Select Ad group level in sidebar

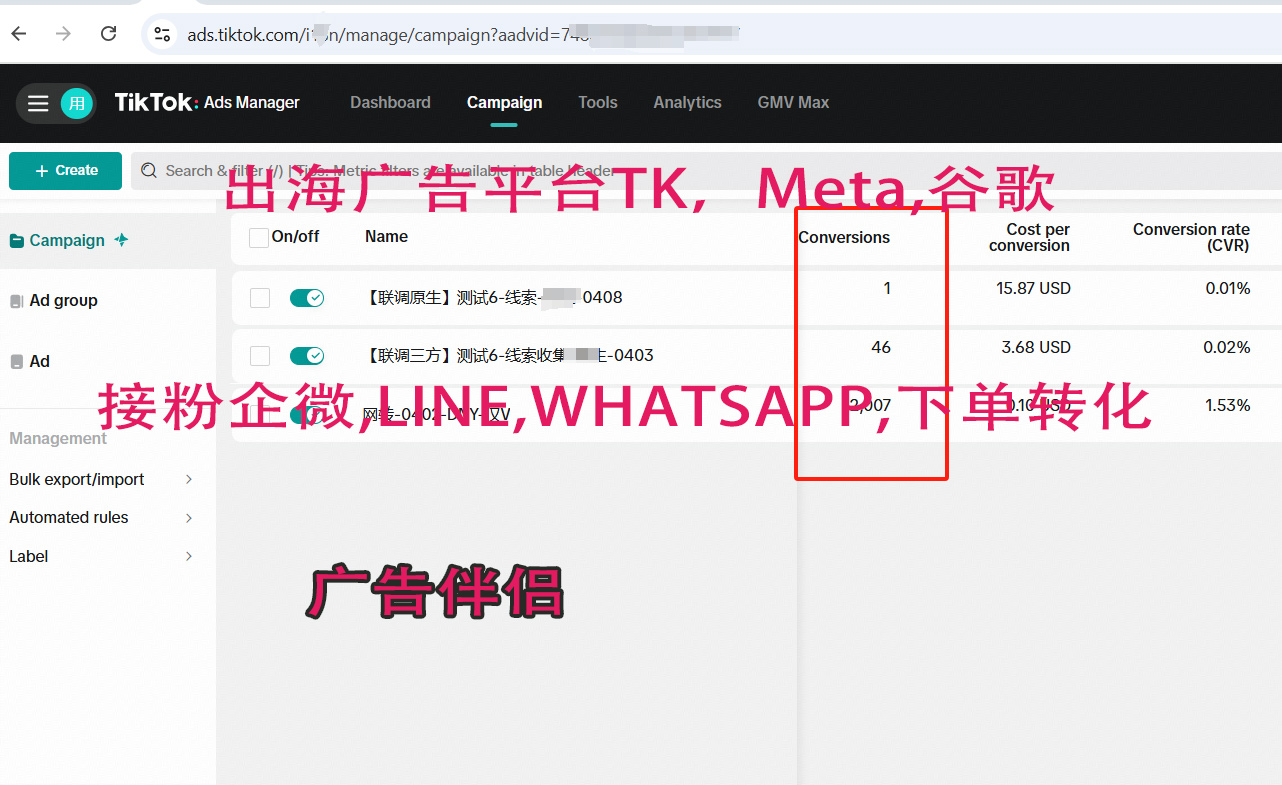click(63, 300)
